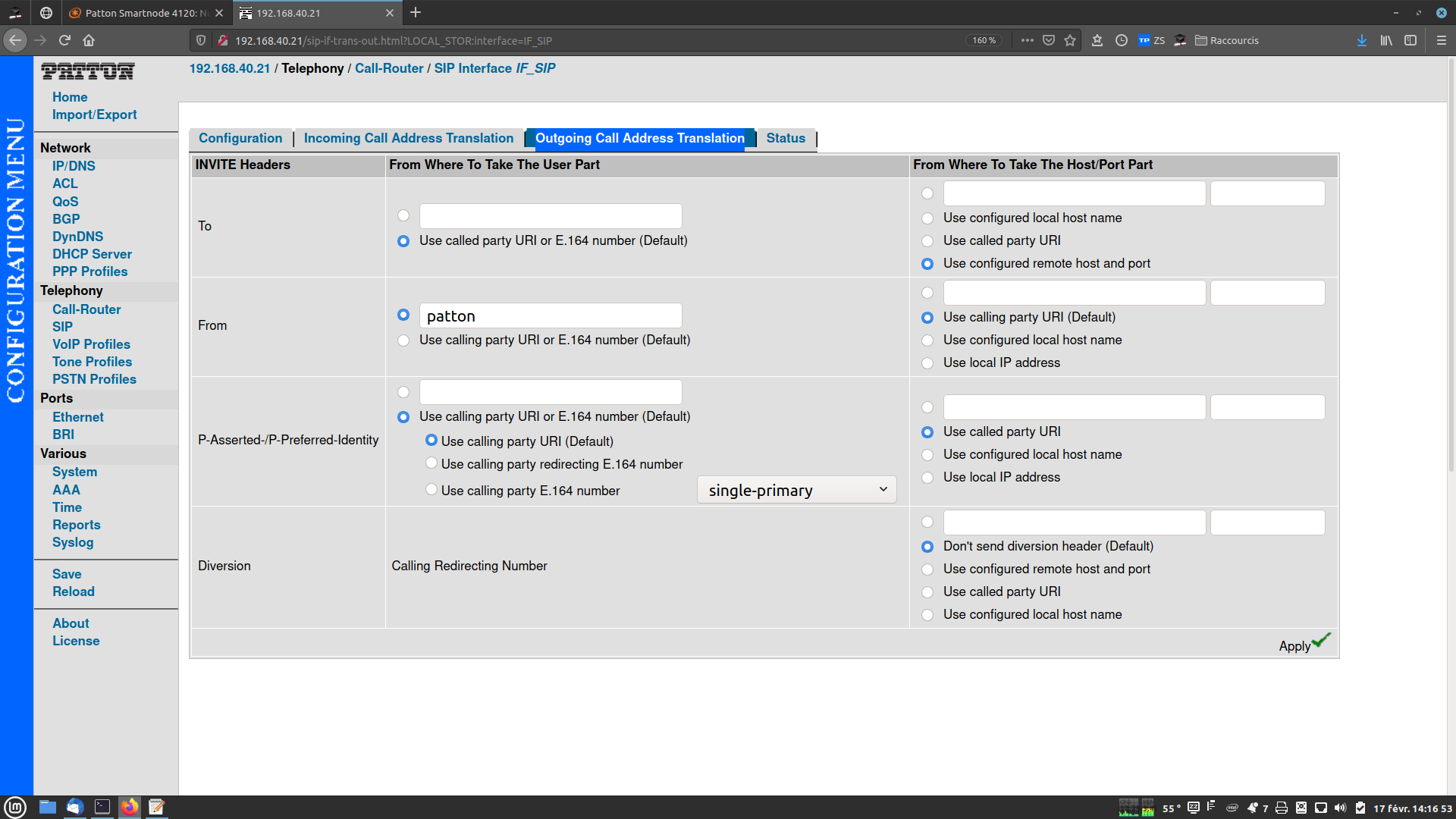The image size is (1456, 819).
Task: Open Incoming Call Address Translation tab
Action: click(409, 138)
